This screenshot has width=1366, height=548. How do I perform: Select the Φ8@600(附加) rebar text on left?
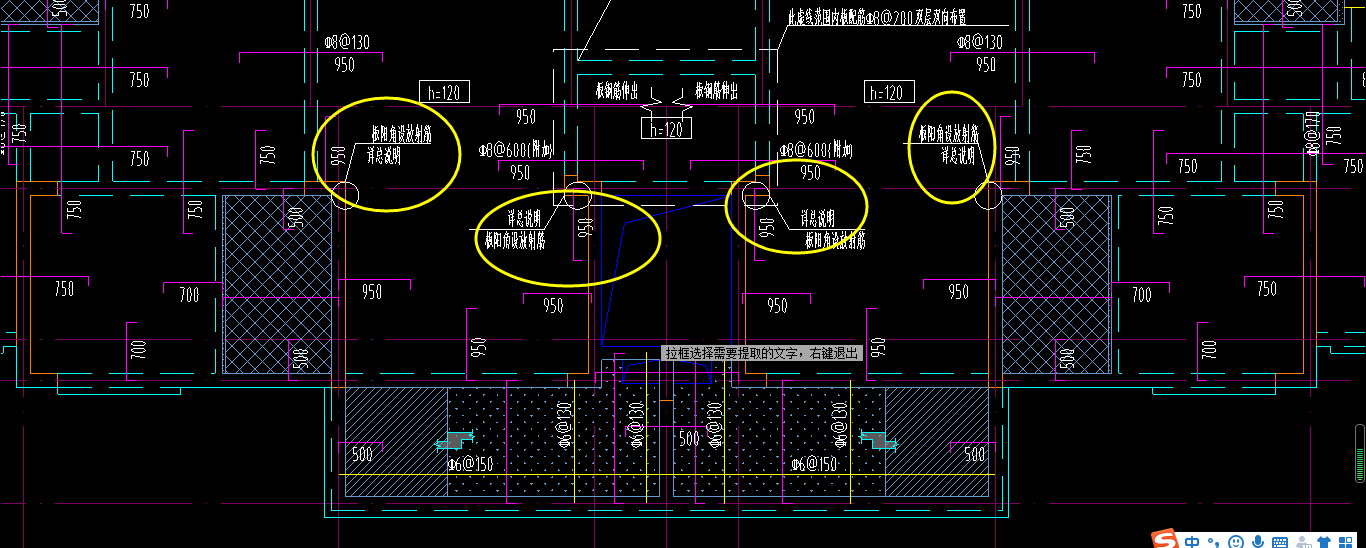(515, 150)
